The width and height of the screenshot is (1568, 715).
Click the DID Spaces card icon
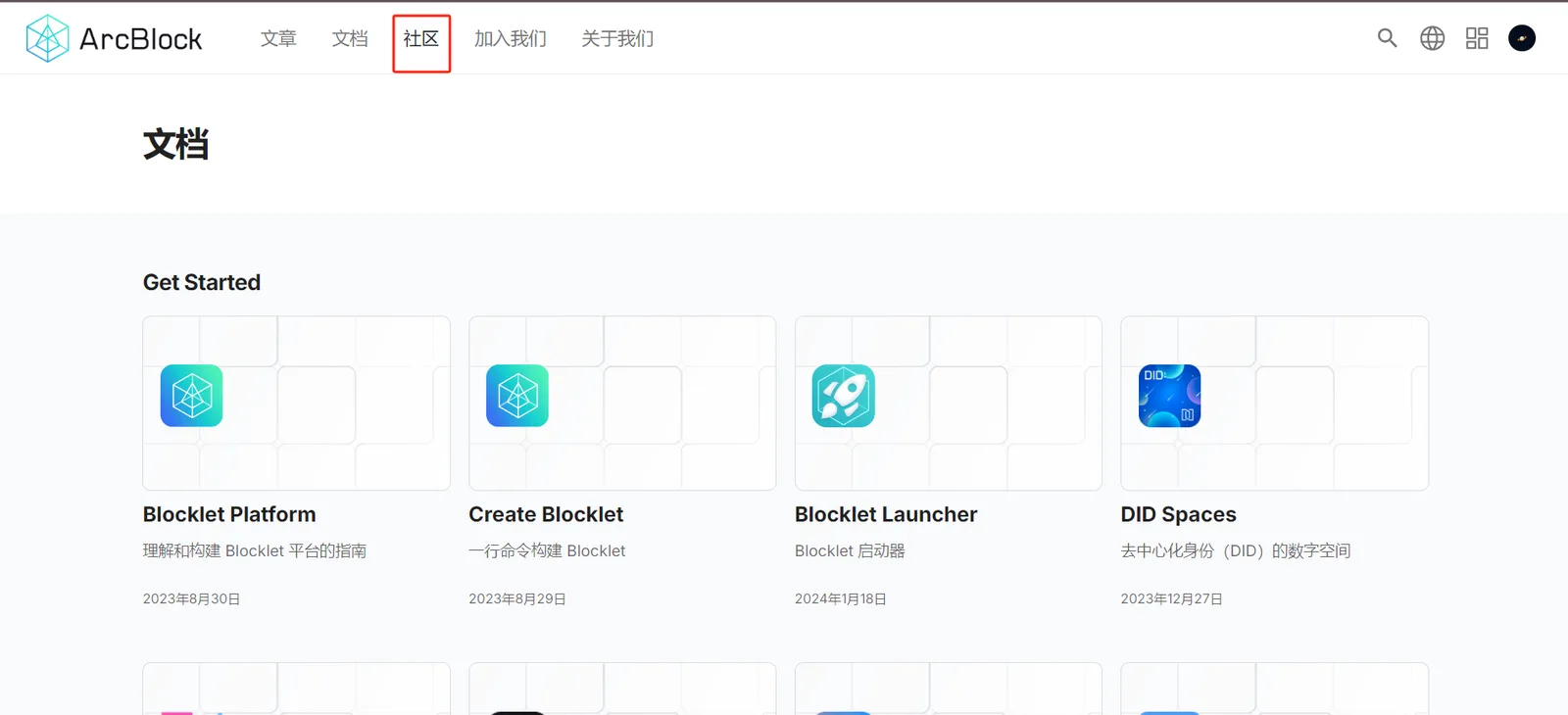1170,396
